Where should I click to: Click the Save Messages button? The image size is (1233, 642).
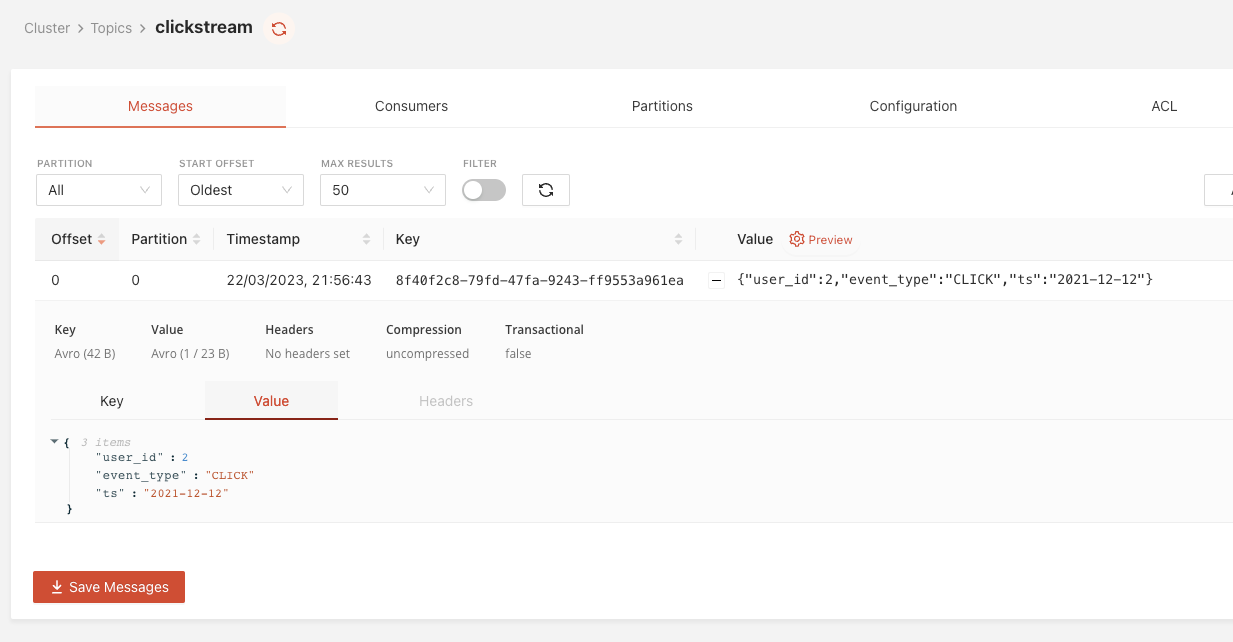tap(108, 586)
